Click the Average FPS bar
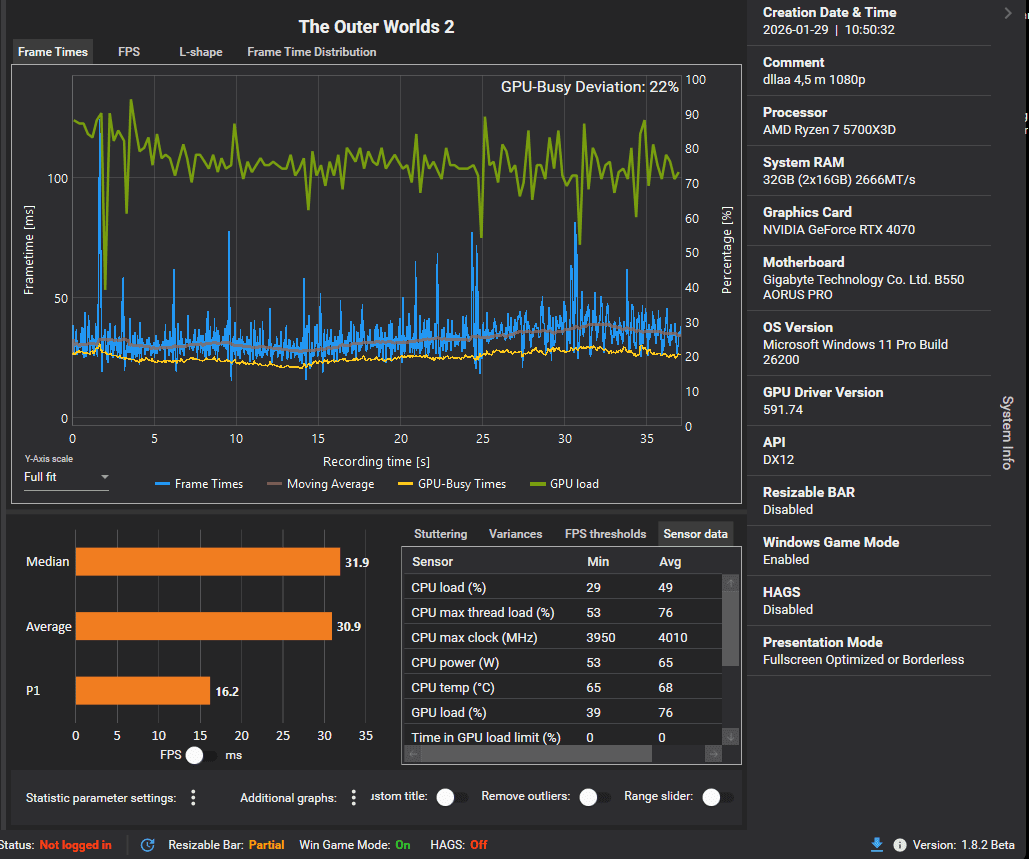This screenshot has height=859, width=1029. point(203,626)
